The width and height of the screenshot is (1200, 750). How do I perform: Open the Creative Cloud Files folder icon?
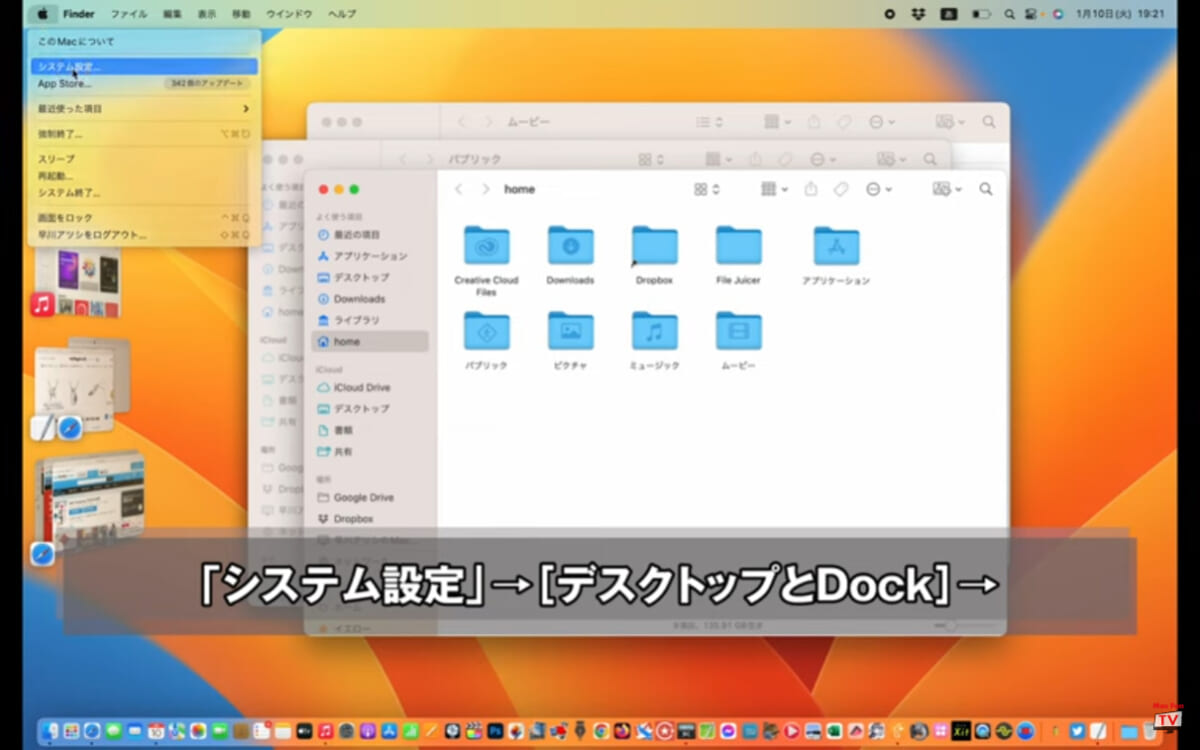[x=486, y=246]
